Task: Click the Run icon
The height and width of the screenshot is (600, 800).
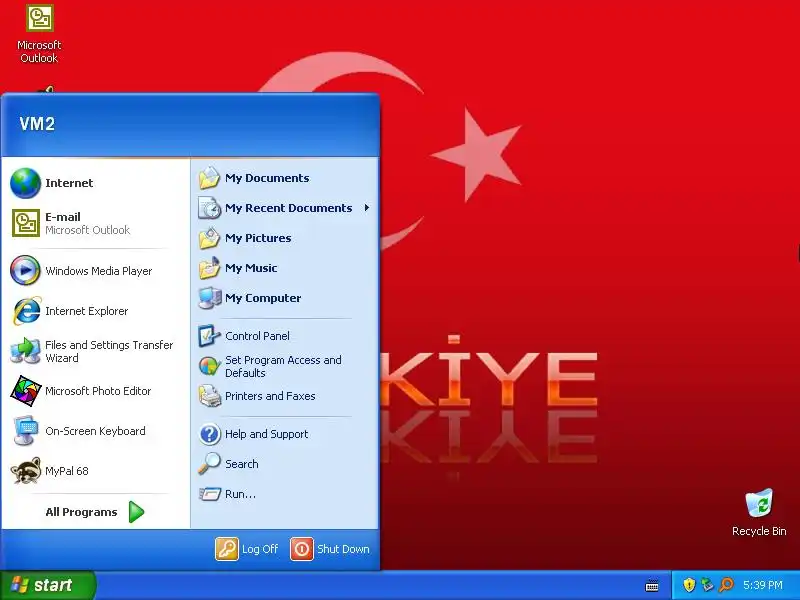Action: (x=209, y=494)
